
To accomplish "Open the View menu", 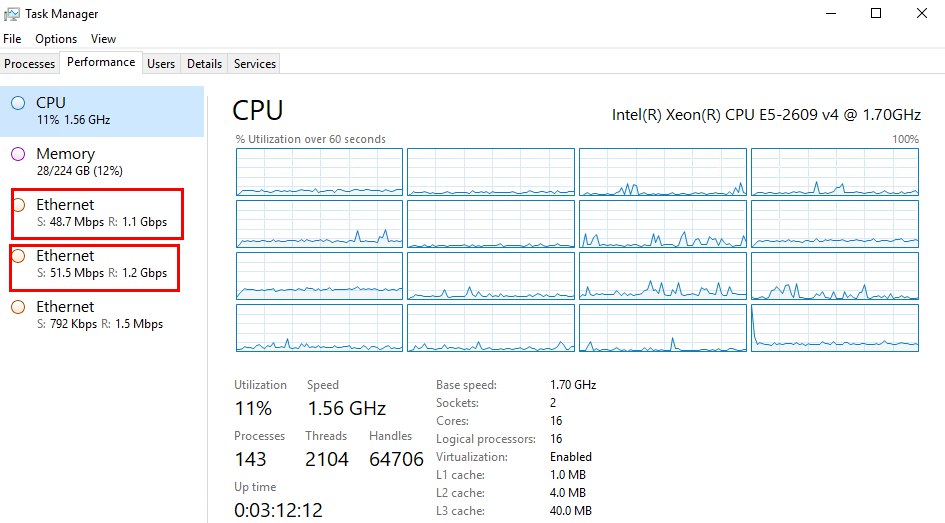I will pos(103,39).
